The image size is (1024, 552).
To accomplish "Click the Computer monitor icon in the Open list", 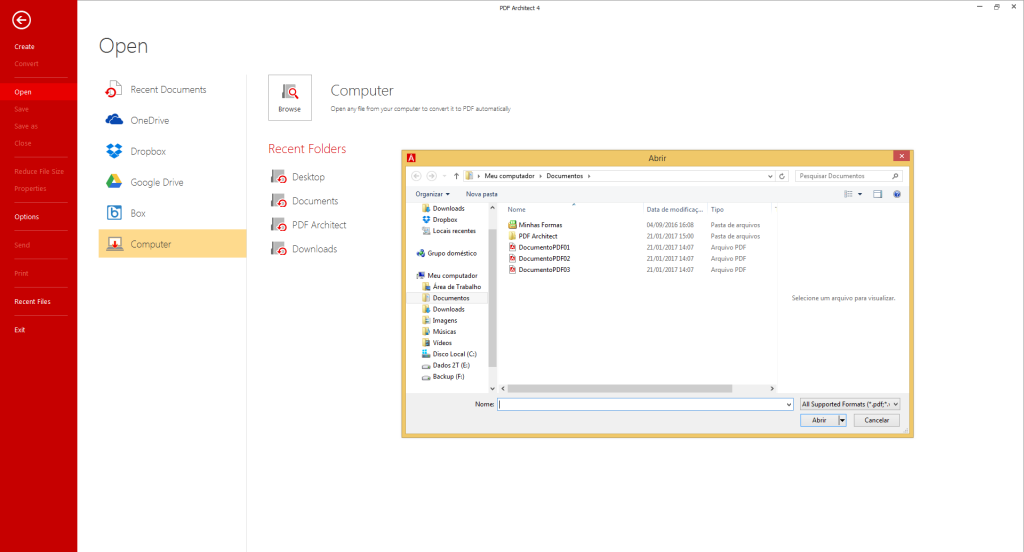I will pos(114,244).
